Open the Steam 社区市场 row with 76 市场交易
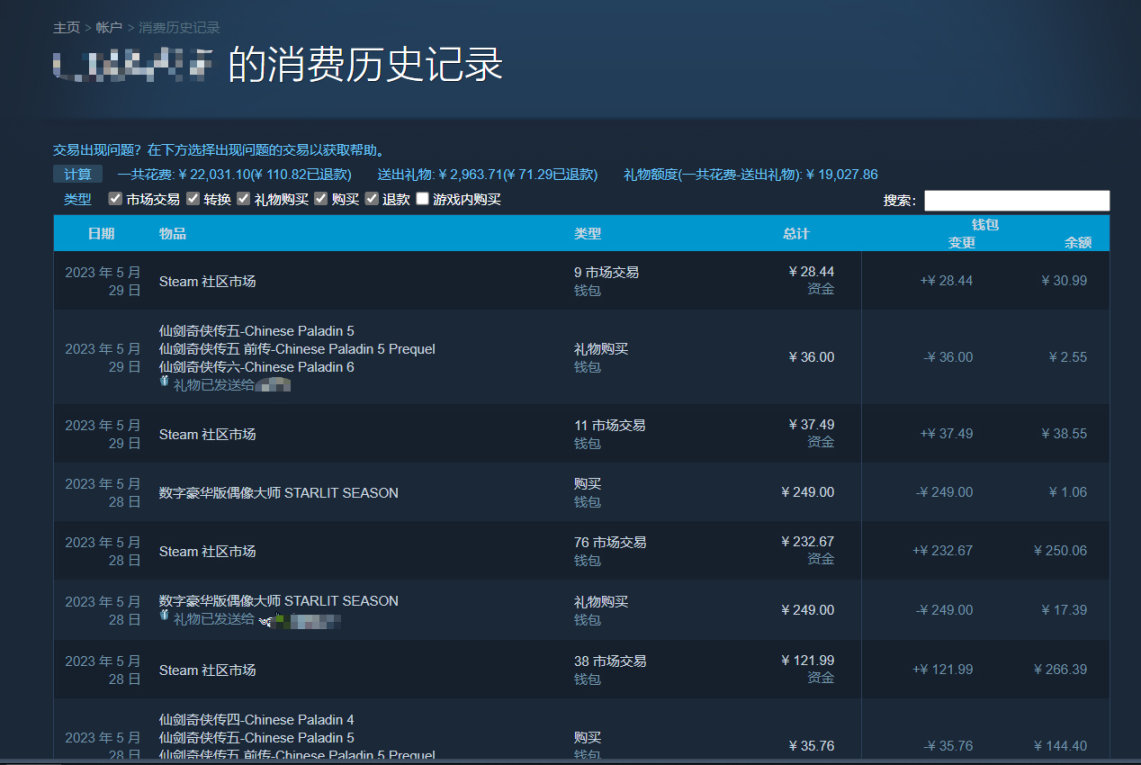 pos(581,551)
